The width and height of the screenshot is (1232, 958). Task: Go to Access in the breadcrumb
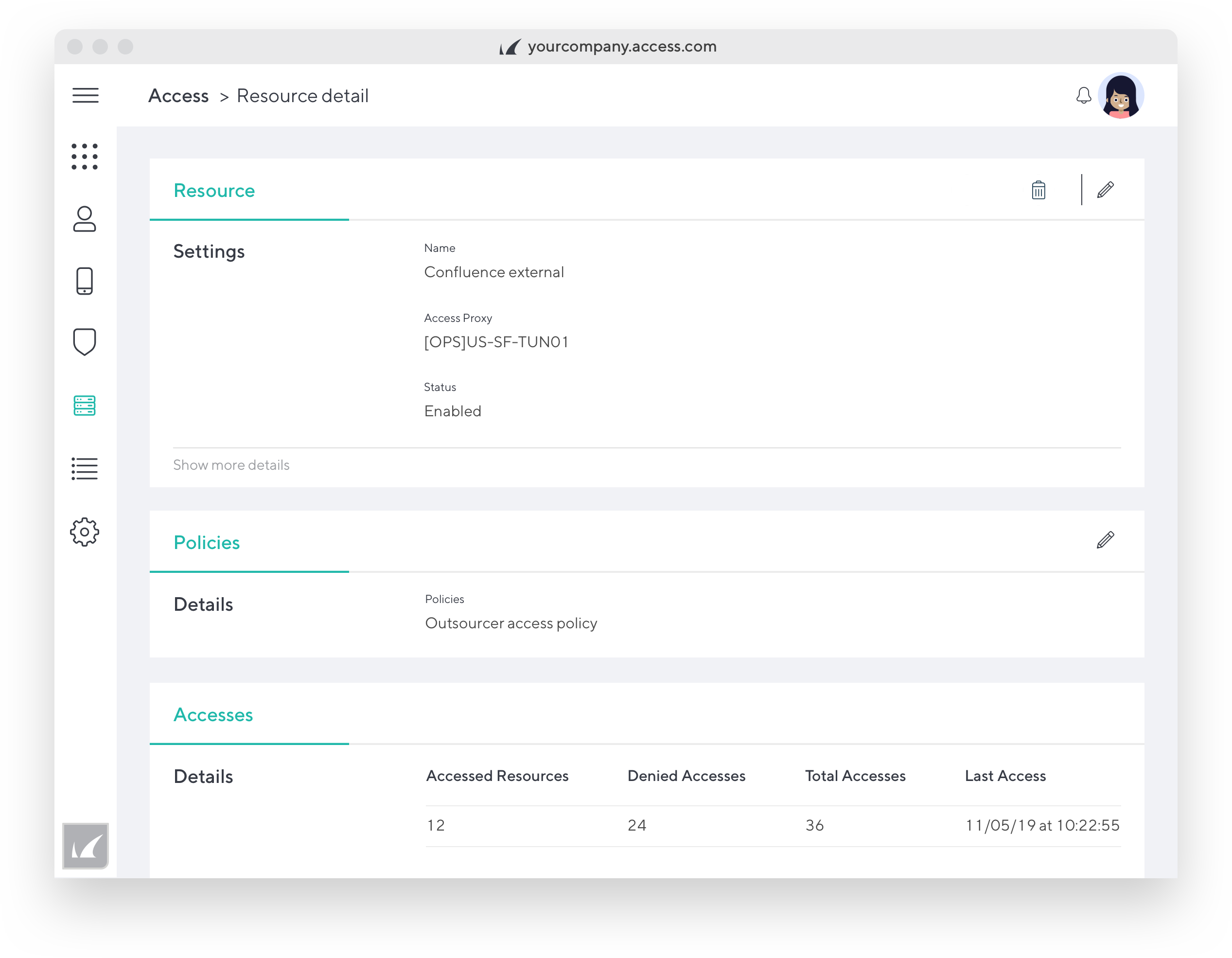point(178,96)
